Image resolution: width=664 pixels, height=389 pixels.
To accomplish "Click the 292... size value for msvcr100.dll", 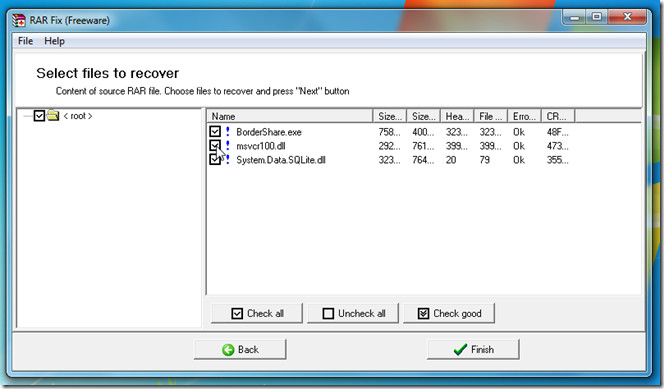I will point(389,146).
